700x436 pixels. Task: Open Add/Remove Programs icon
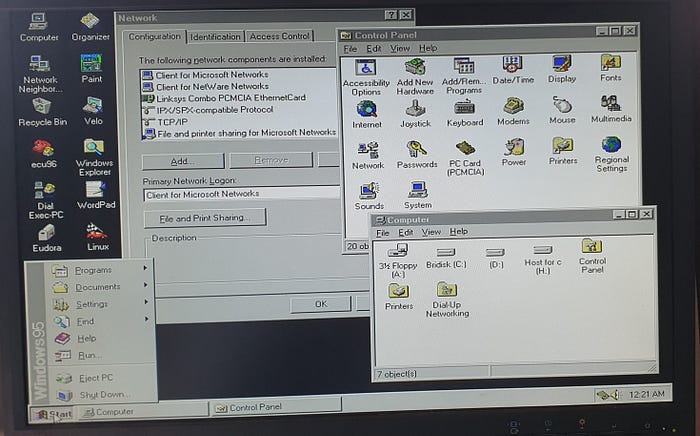[x=464, y=76]
